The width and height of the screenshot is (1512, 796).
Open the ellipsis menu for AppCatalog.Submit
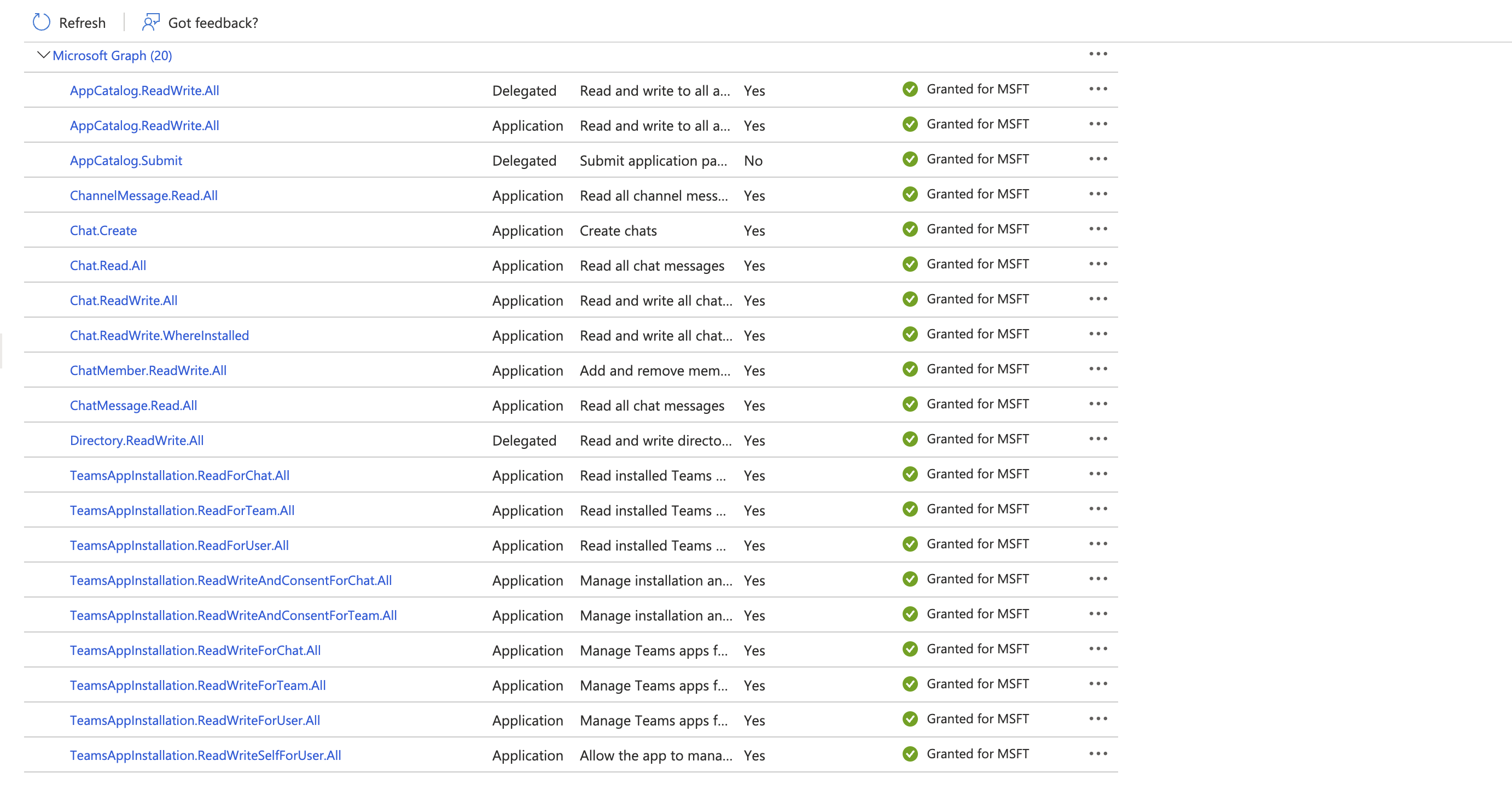(x=1097, y=159)
